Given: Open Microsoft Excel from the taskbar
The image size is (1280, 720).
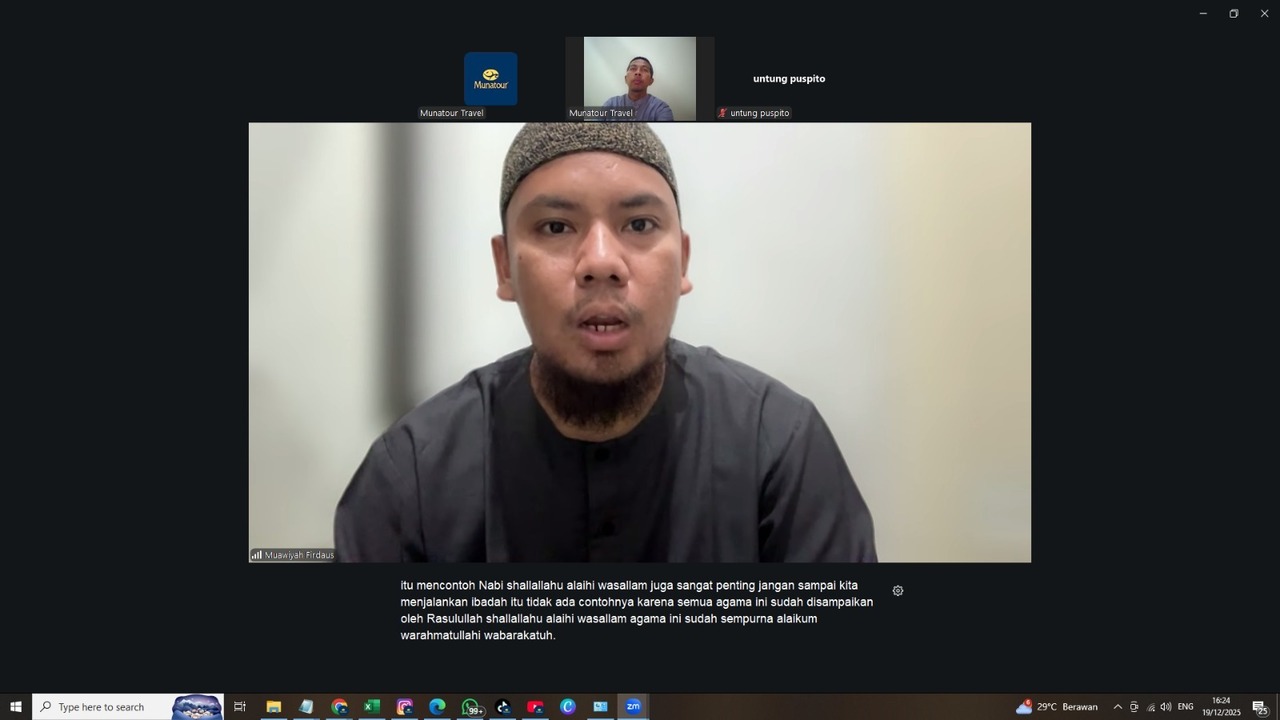Looking at the screenshot, I should click(371, 707).
